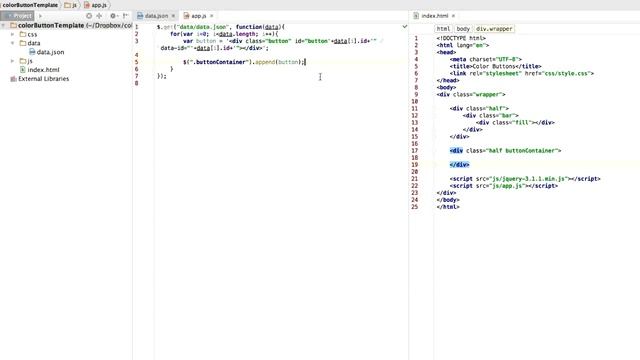Click the '.buttonContainer' append line in app.js

244,62
